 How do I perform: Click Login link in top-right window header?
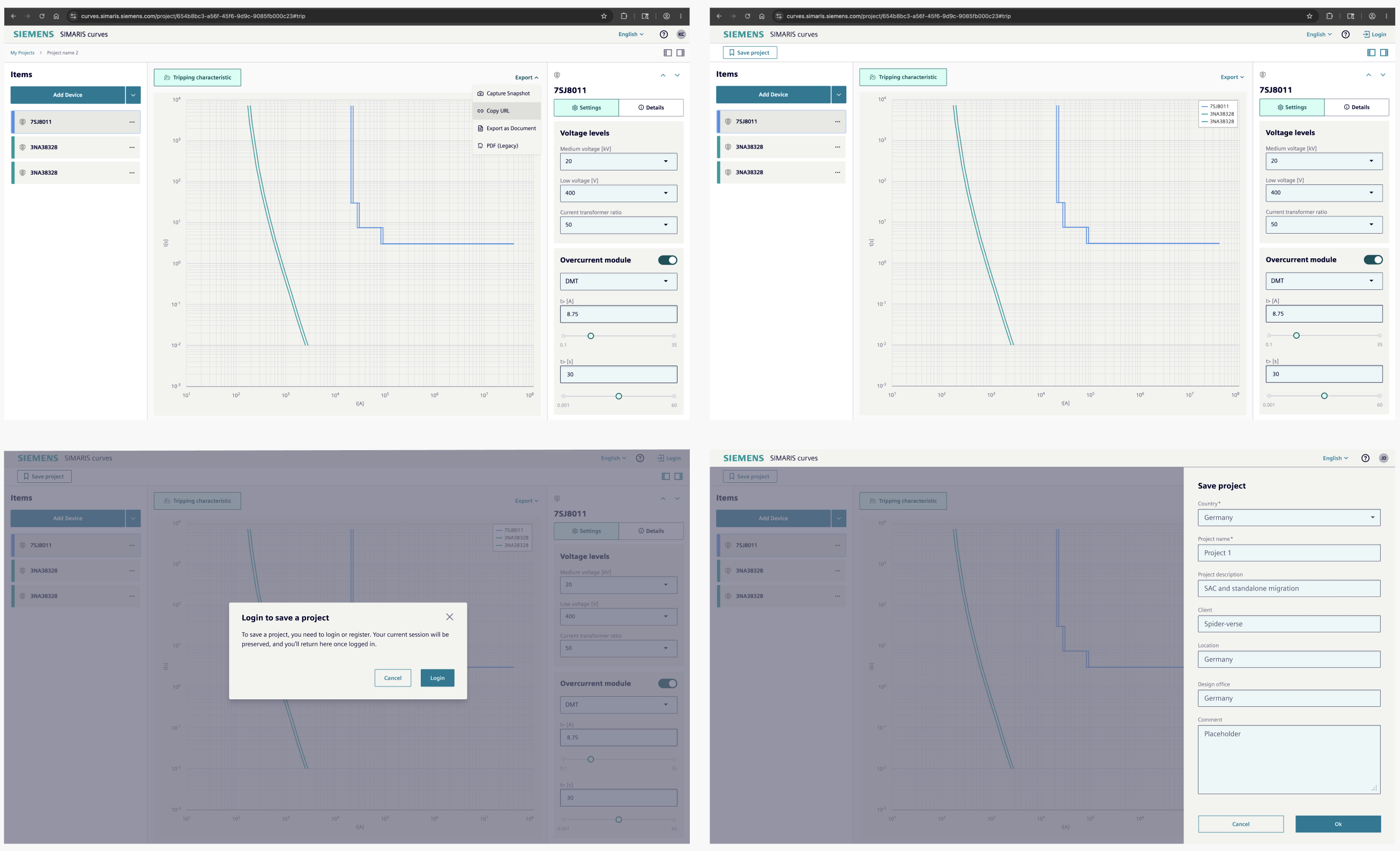point(1374,34)
